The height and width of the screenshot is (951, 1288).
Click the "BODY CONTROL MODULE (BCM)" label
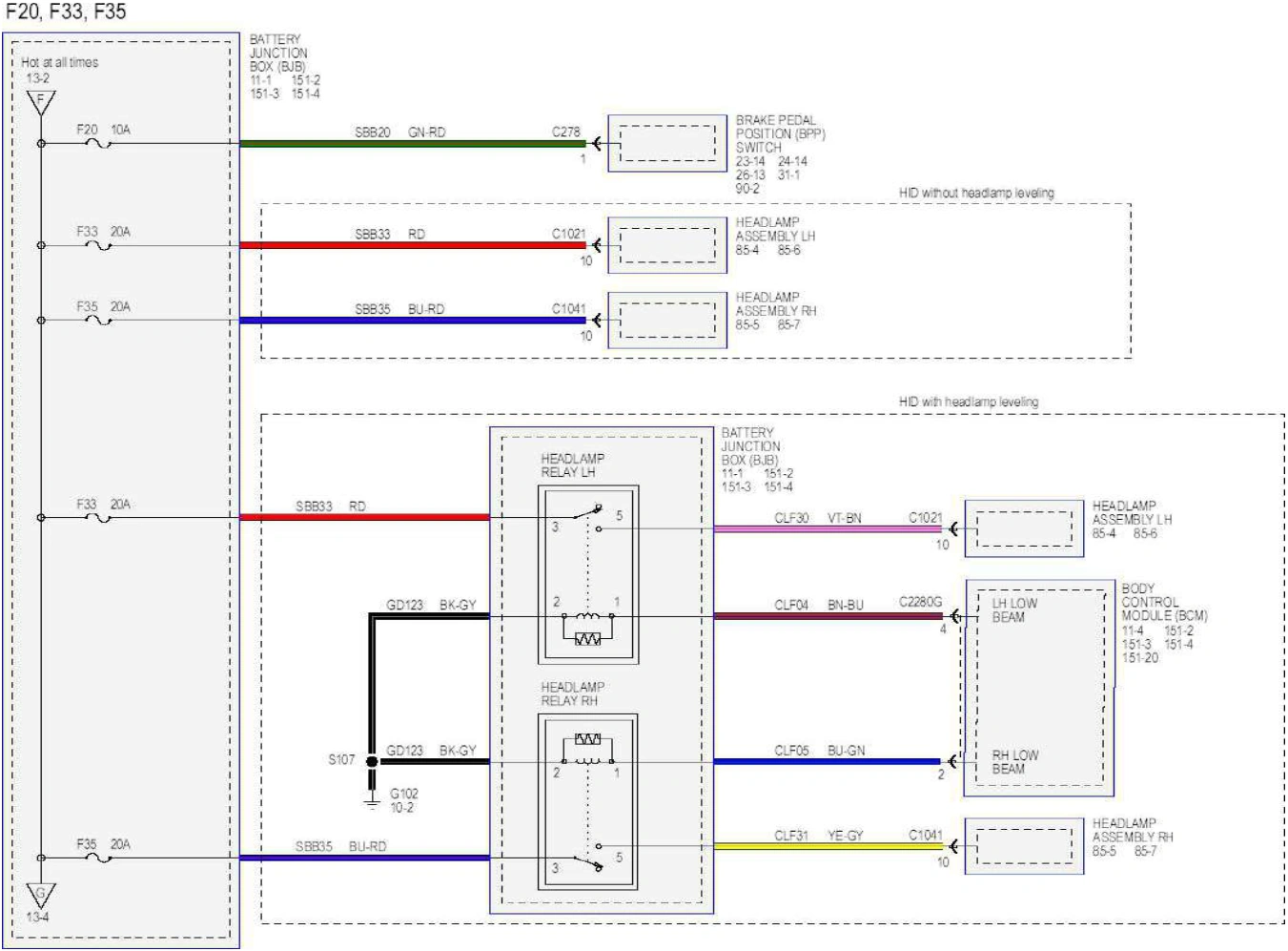click(x=1164, y=602)
